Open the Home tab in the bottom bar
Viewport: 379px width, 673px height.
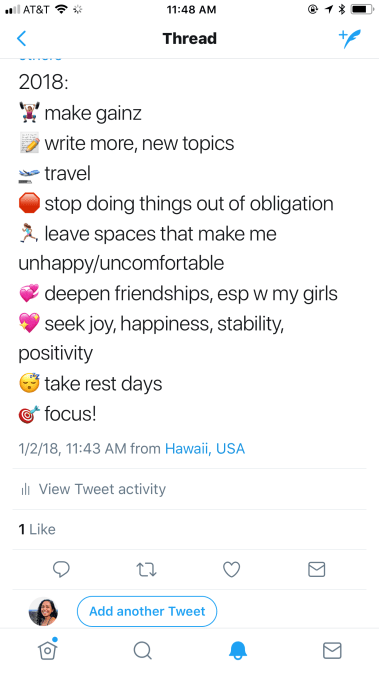tap(48, 650)
